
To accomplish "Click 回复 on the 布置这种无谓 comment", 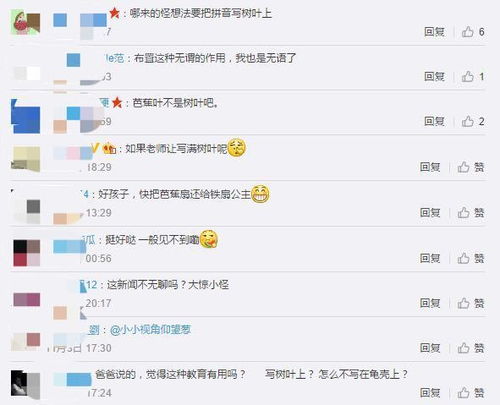I will click(x=434, y=77).
